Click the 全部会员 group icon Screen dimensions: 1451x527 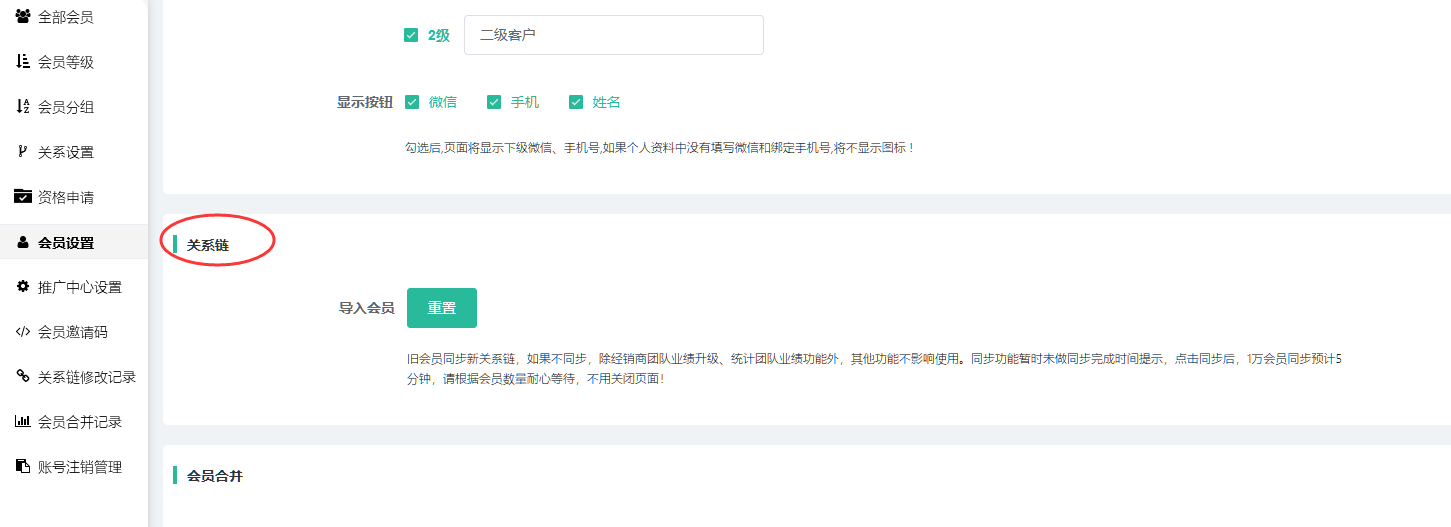point(22,16)
